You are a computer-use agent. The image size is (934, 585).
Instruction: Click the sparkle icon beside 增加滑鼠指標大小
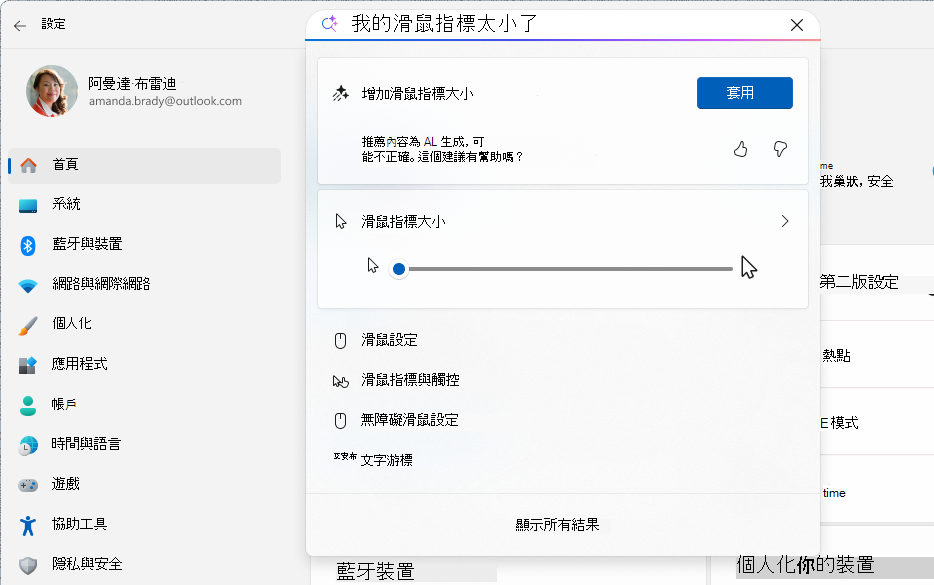pos(341,94)
